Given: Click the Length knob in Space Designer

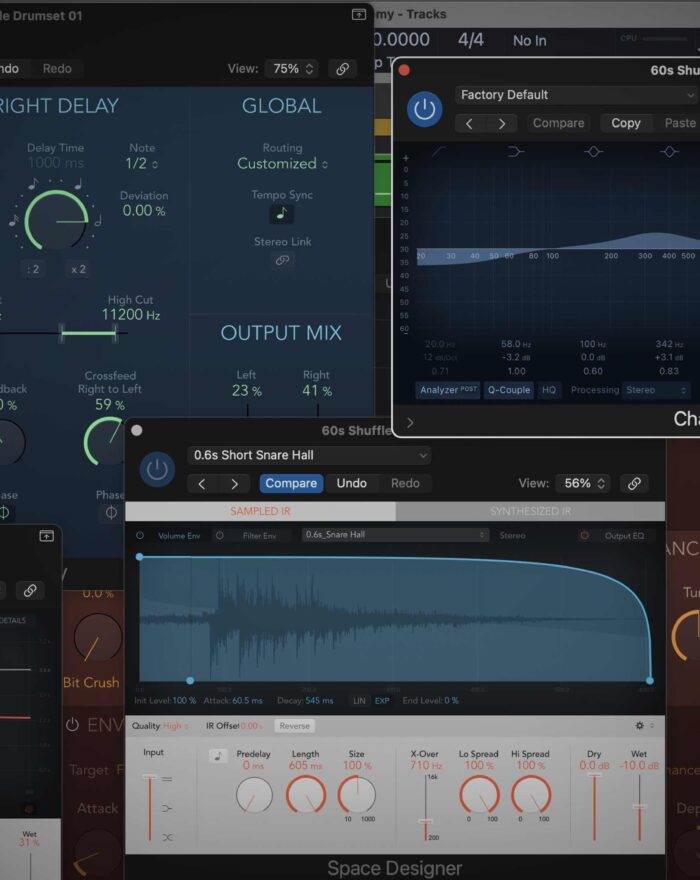Looking at the screenshot, I should (306, 795).
